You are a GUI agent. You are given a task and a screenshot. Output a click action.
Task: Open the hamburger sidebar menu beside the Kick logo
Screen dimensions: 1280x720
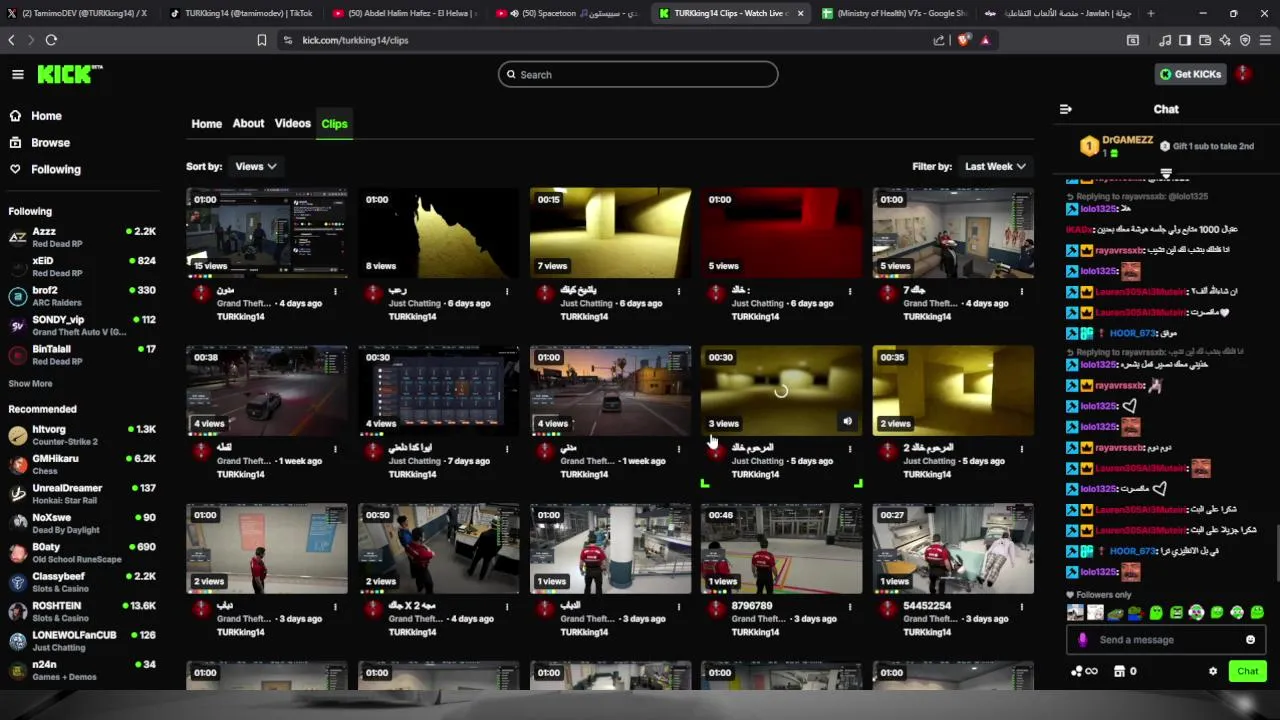tap(17, 74)
